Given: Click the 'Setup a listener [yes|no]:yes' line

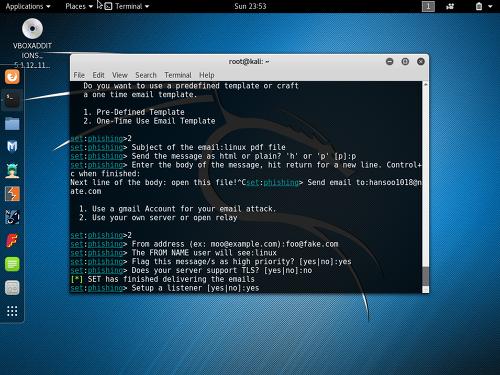Looking at the screenshot, I should coord(165,288).
